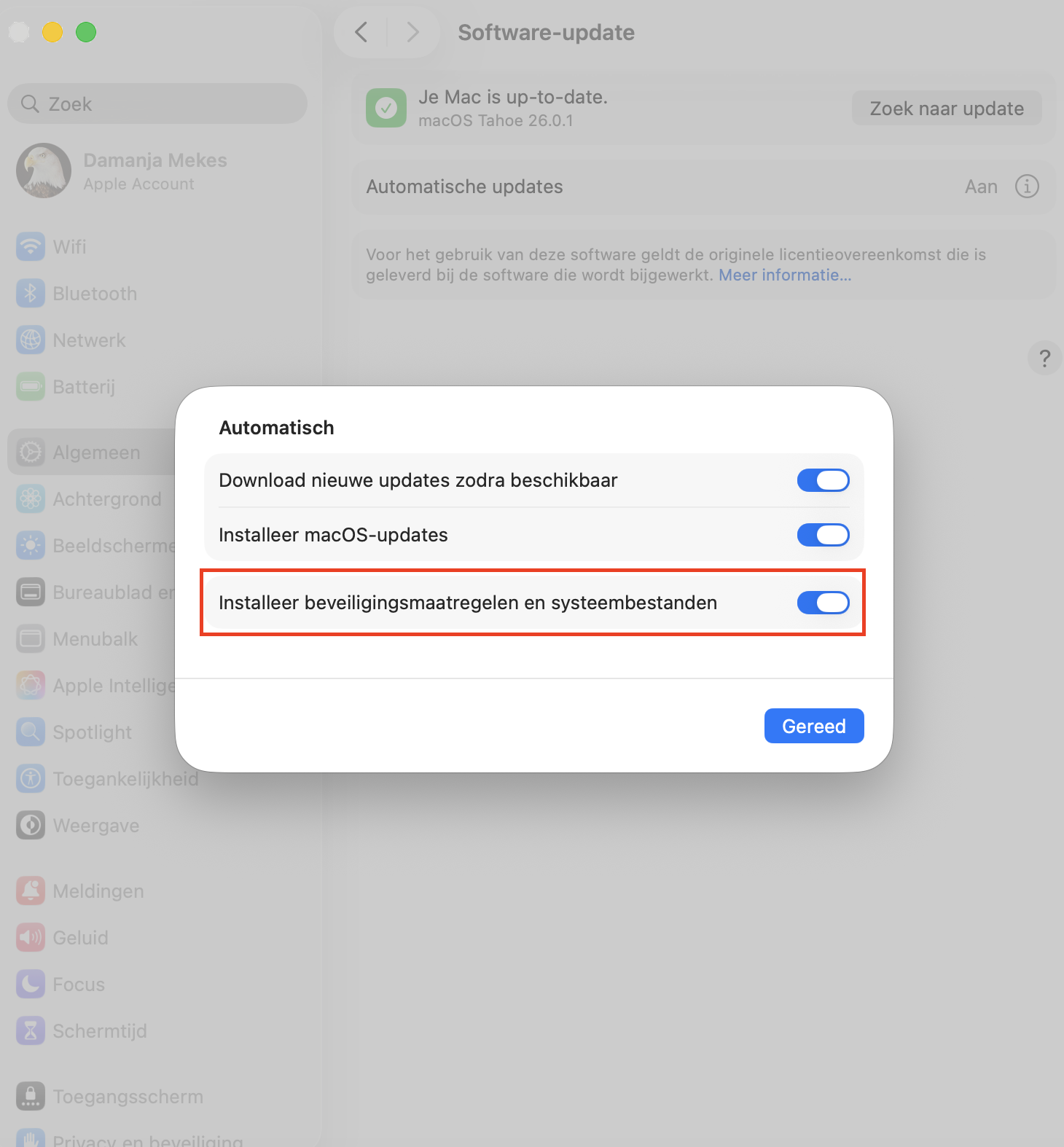This screenshot has width=1064, height=1147.
Task: Open Geluid settings
Action: pos(80,937)
